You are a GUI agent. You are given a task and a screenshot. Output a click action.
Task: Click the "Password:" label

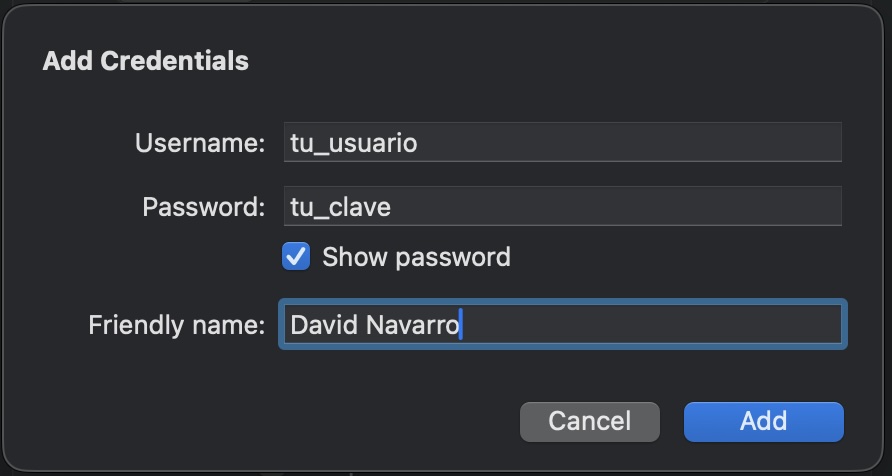pos(204,207)
